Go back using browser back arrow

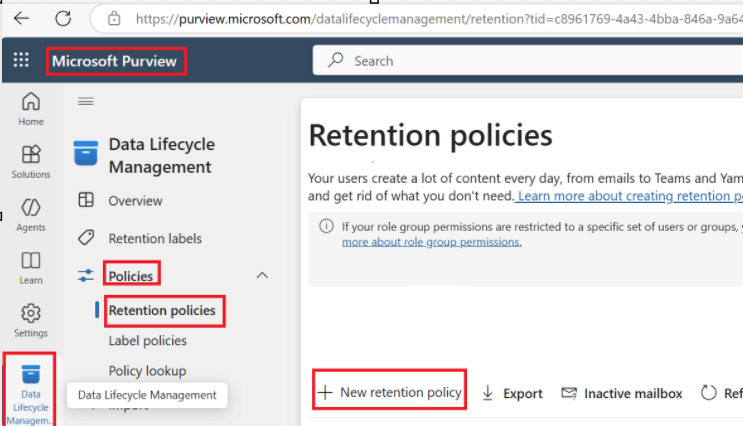[21, 18]
